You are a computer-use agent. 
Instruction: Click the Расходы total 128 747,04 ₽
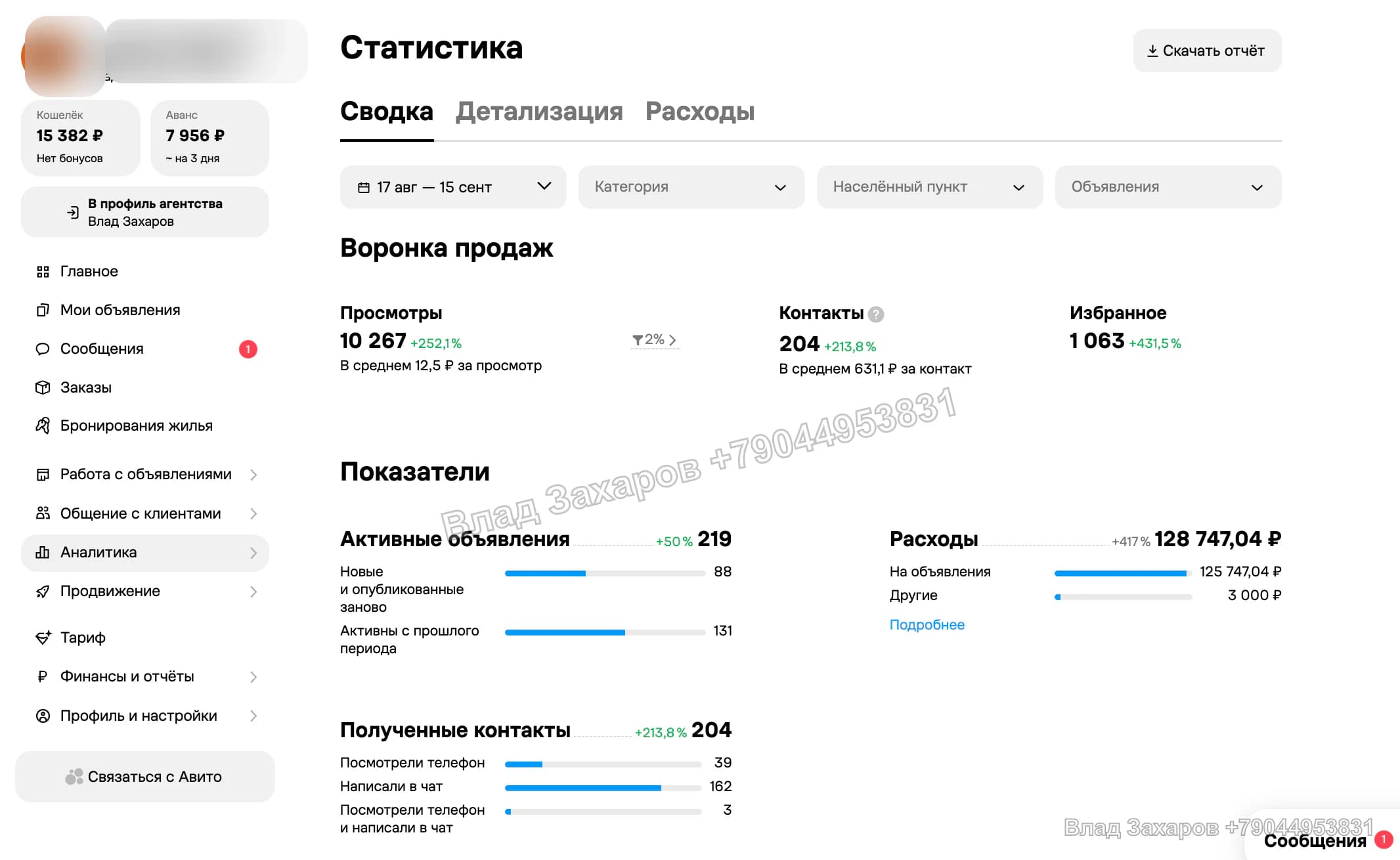click(x=1217, y=539)
